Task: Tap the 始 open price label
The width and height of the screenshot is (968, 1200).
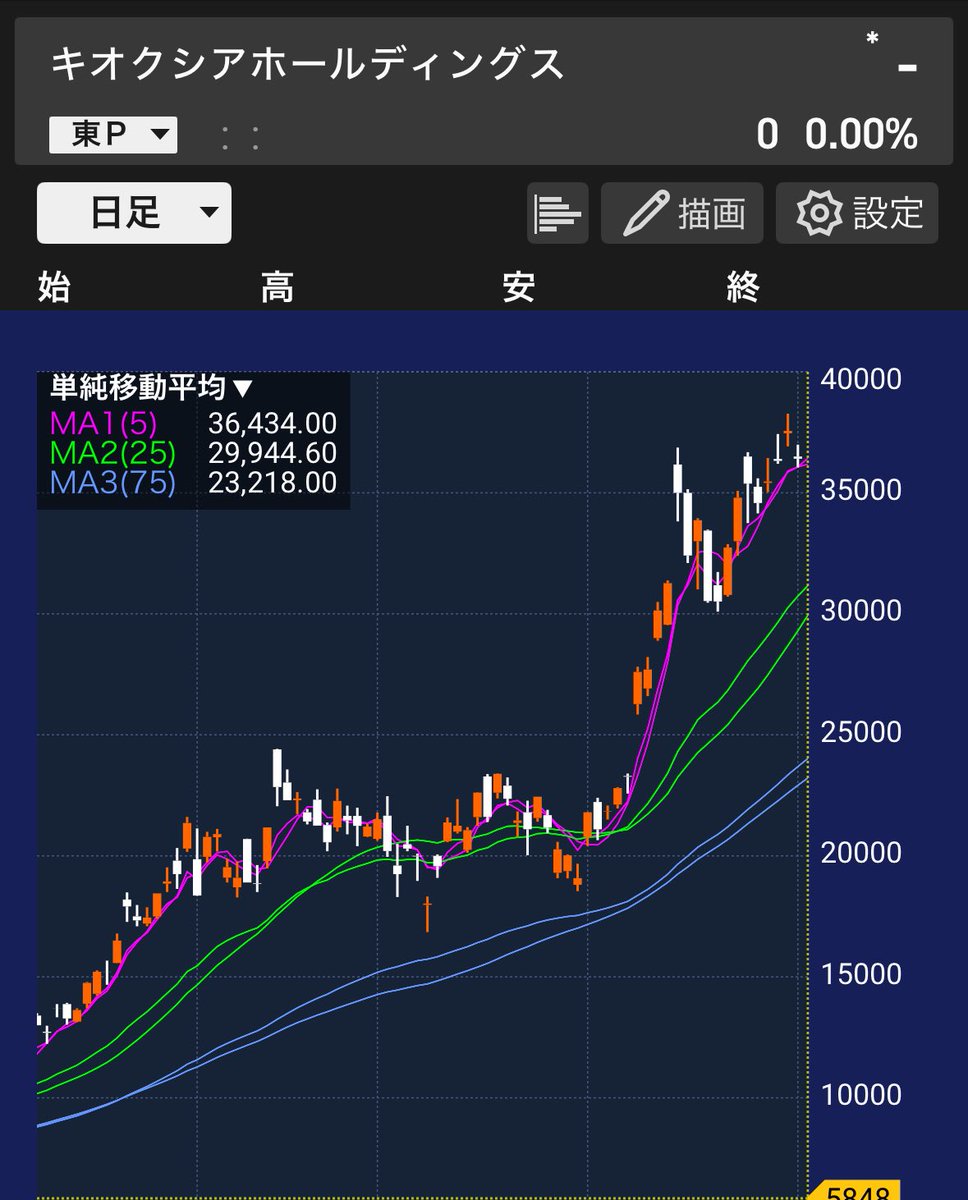Action: pos(54,288)
